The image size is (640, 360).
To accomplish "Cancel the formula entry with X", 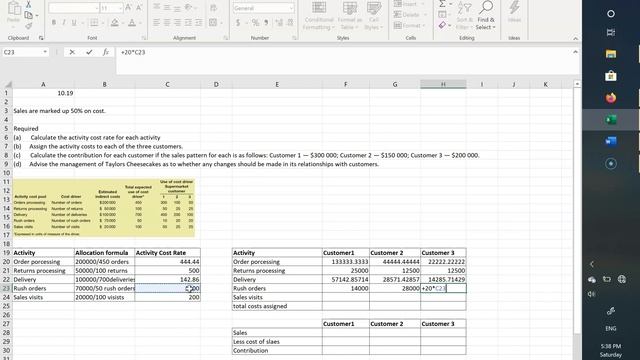I will point(72,52).
